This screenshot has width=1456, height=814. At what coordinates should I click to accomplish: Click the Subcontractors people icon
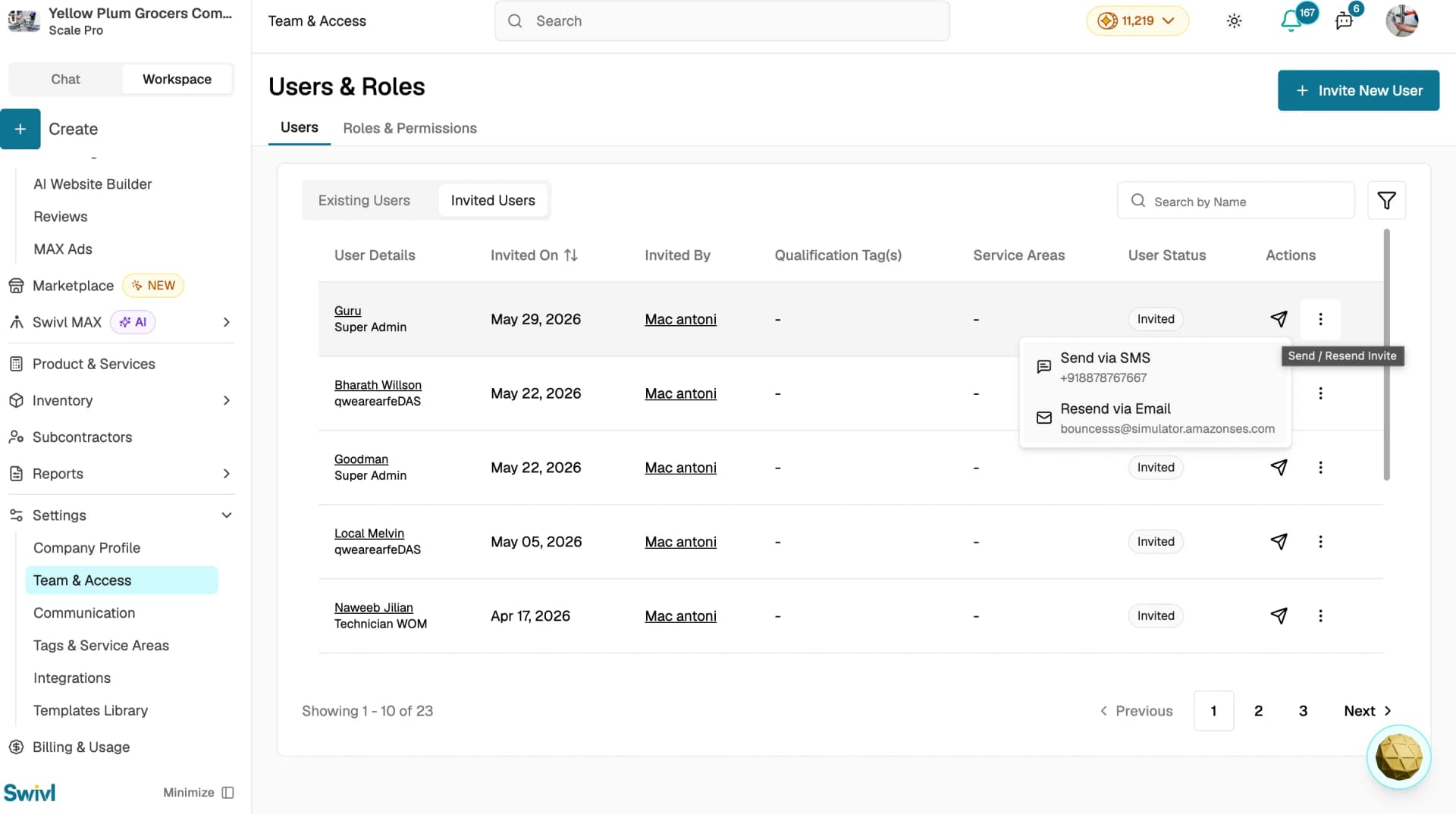pyautogui.click(x=16, y=437)
